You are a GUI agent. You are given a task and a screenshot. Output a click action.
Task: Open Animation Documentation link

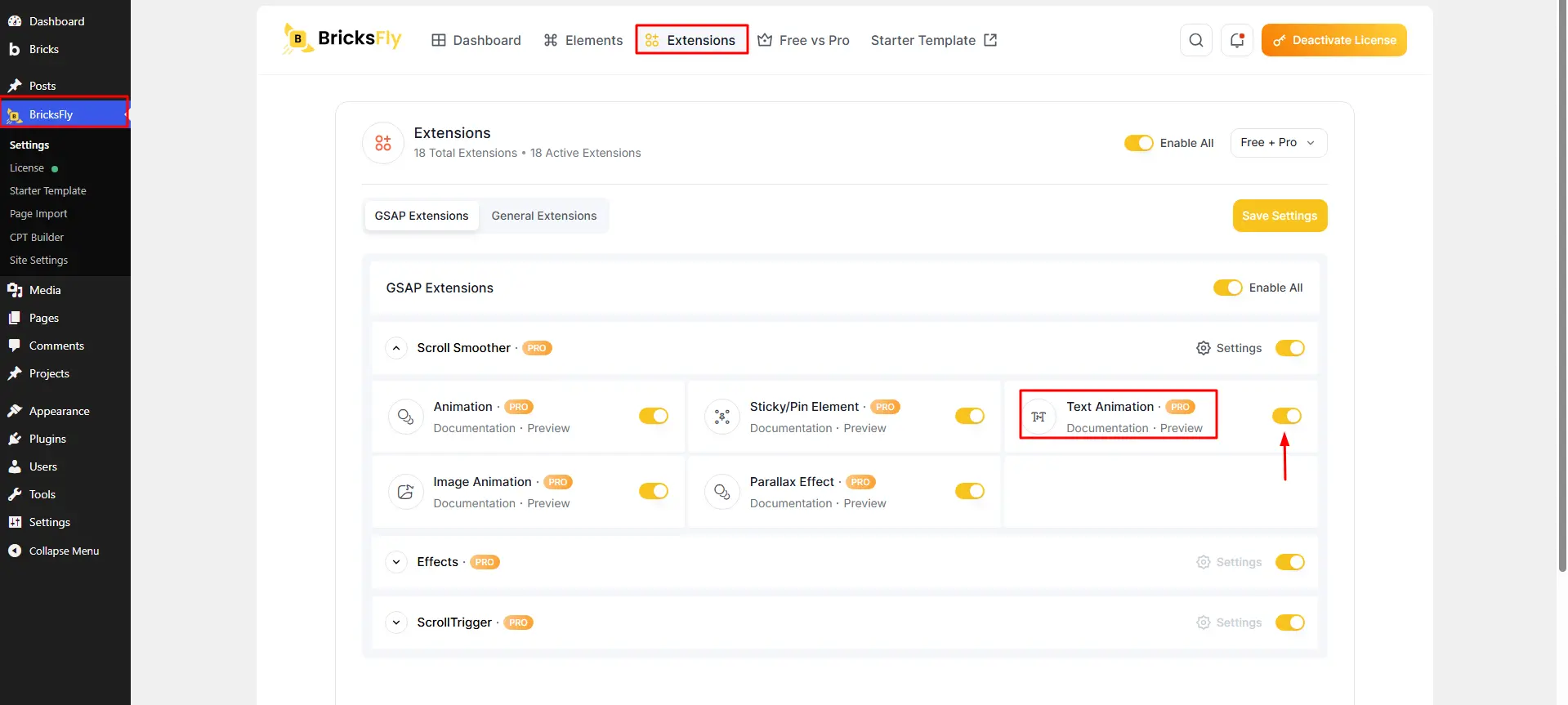pyautogui.click(x=474, y=428)
